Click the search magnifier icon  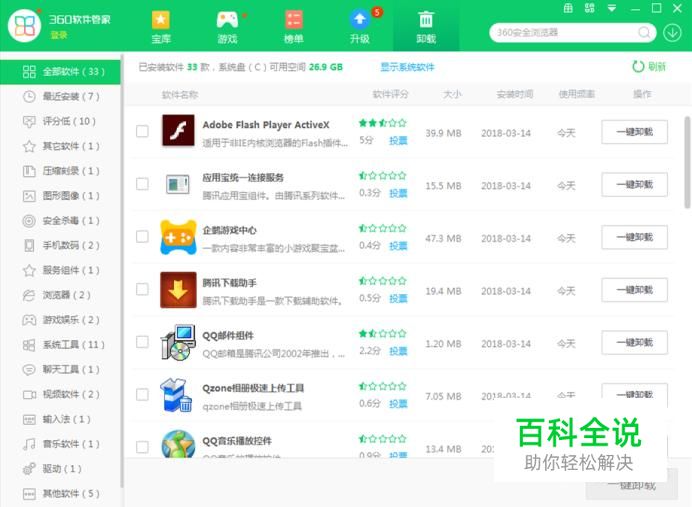[644, 33]
